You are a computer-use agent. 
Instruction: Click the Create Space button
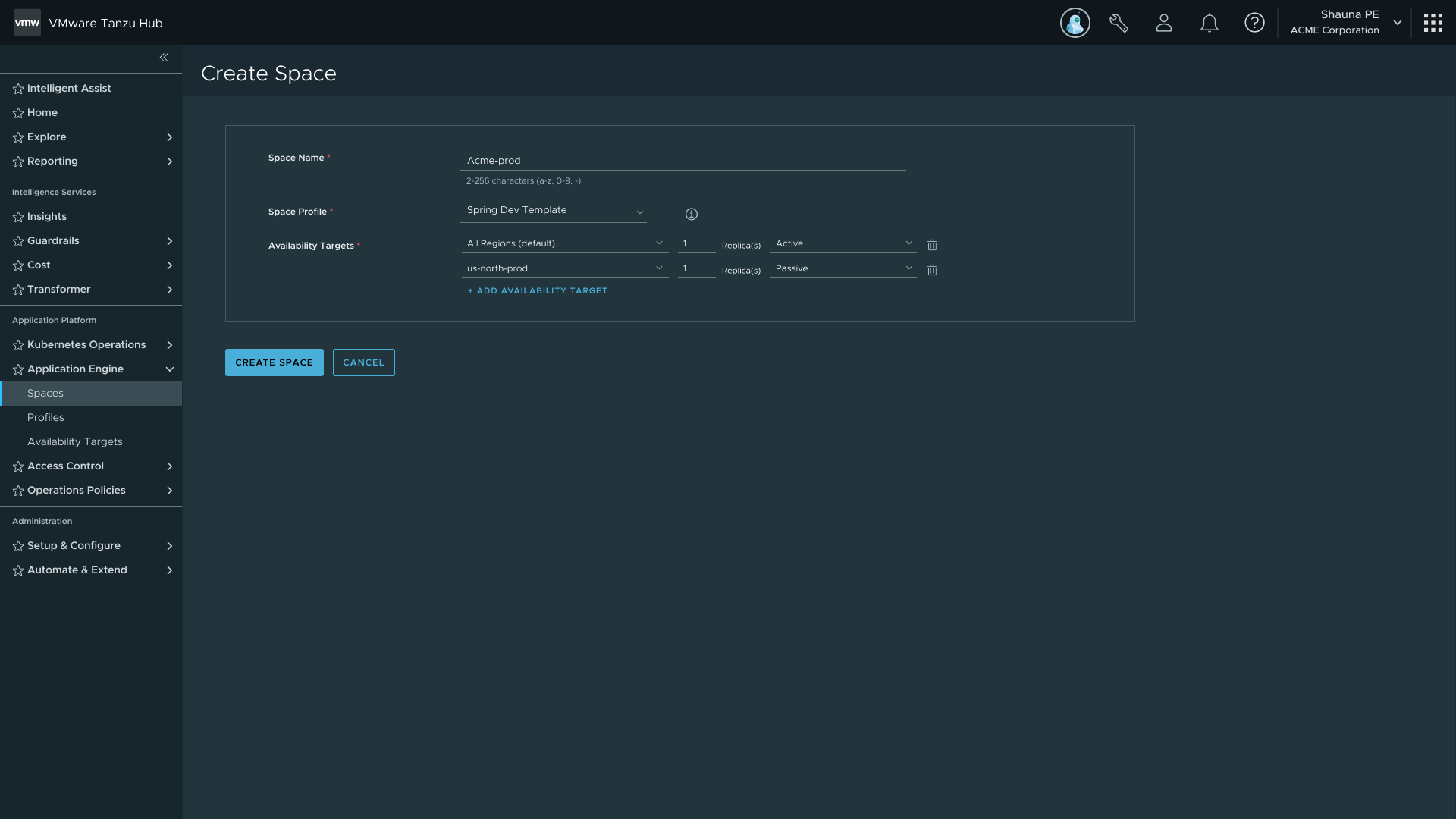(x=275, y=362)
